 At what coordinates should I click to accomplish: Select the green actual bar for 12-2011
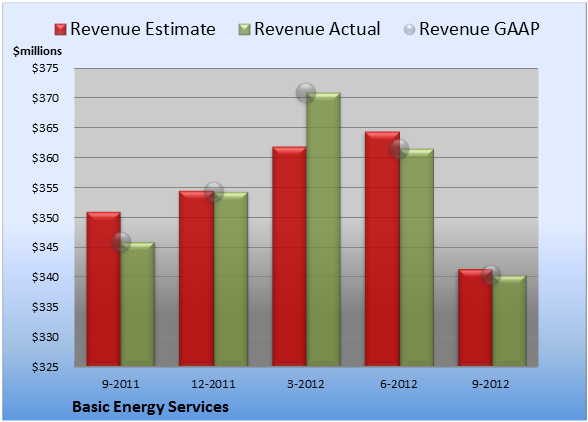tap(231, 279)
